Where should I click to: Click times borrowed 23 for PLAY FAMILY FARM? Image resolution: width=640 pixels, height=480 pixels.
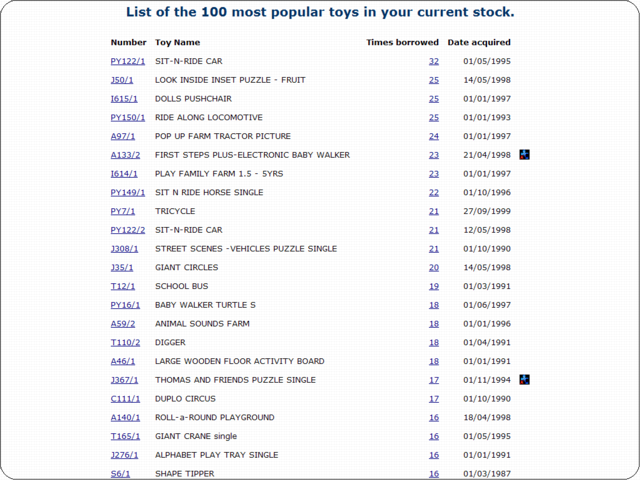point(434,174)
